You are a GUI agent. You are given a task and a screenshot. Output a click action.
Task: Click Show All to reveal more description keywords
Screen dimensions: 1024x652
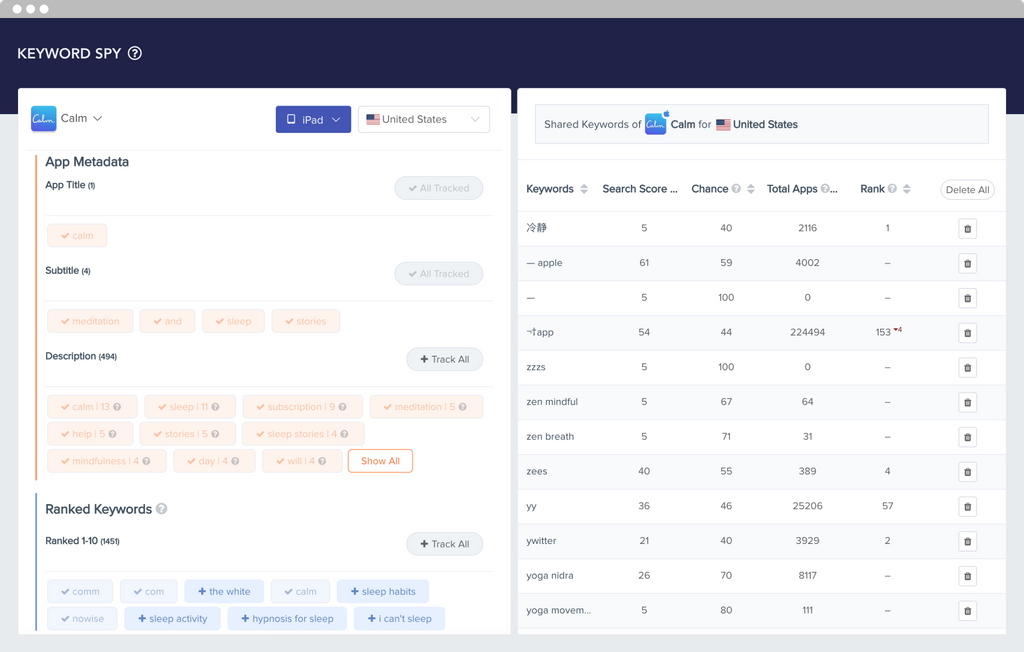(380, 460)
